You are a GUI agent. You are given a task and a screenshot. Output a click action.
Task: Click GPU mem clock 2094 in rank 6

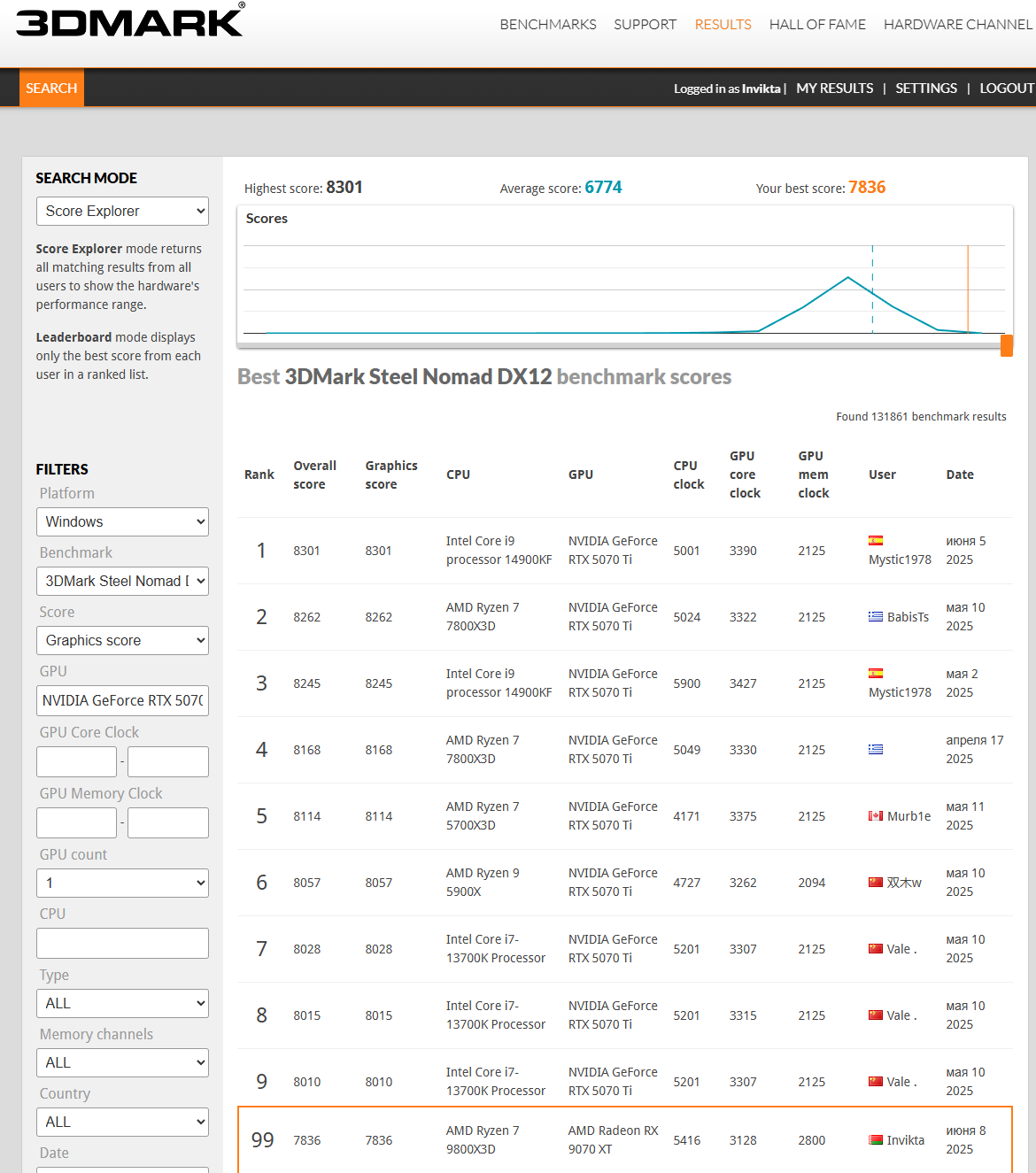point(811,883)
